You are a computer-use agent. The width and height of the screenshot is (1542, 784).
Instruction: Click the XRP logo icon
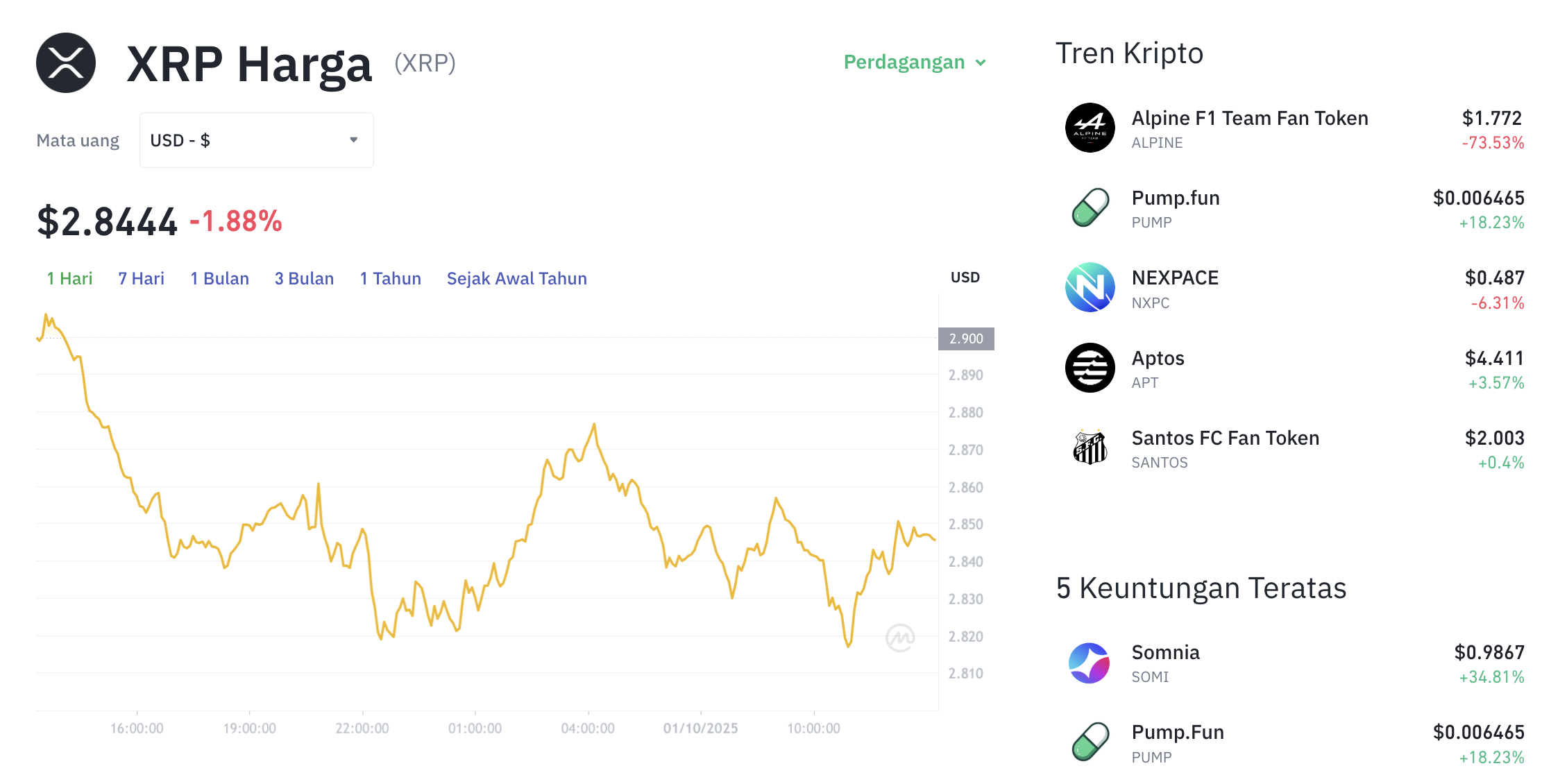(66, 62)
